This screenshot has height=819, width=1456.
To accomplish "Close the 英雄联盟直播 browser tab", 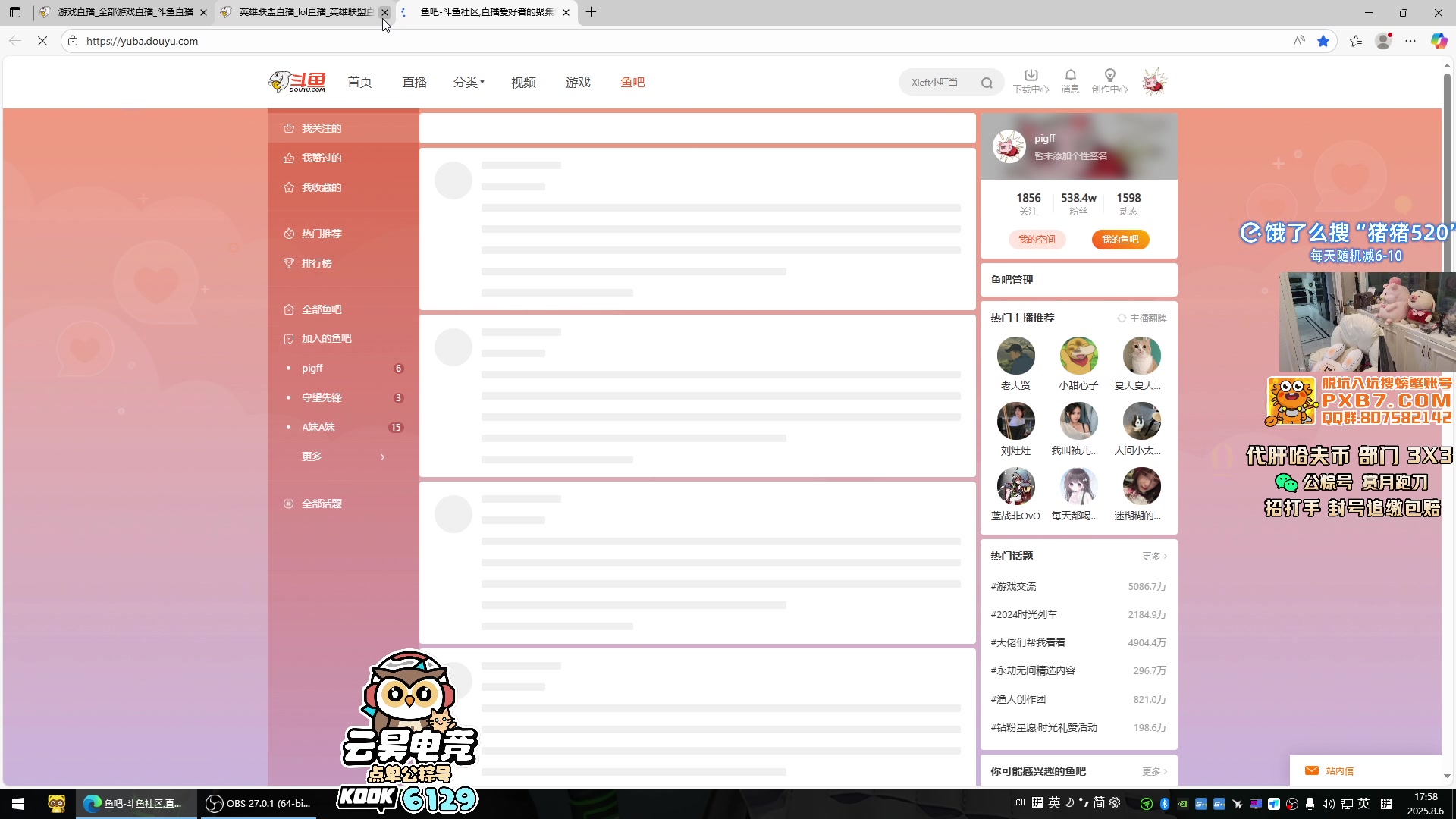I will [x=384, y=12].
